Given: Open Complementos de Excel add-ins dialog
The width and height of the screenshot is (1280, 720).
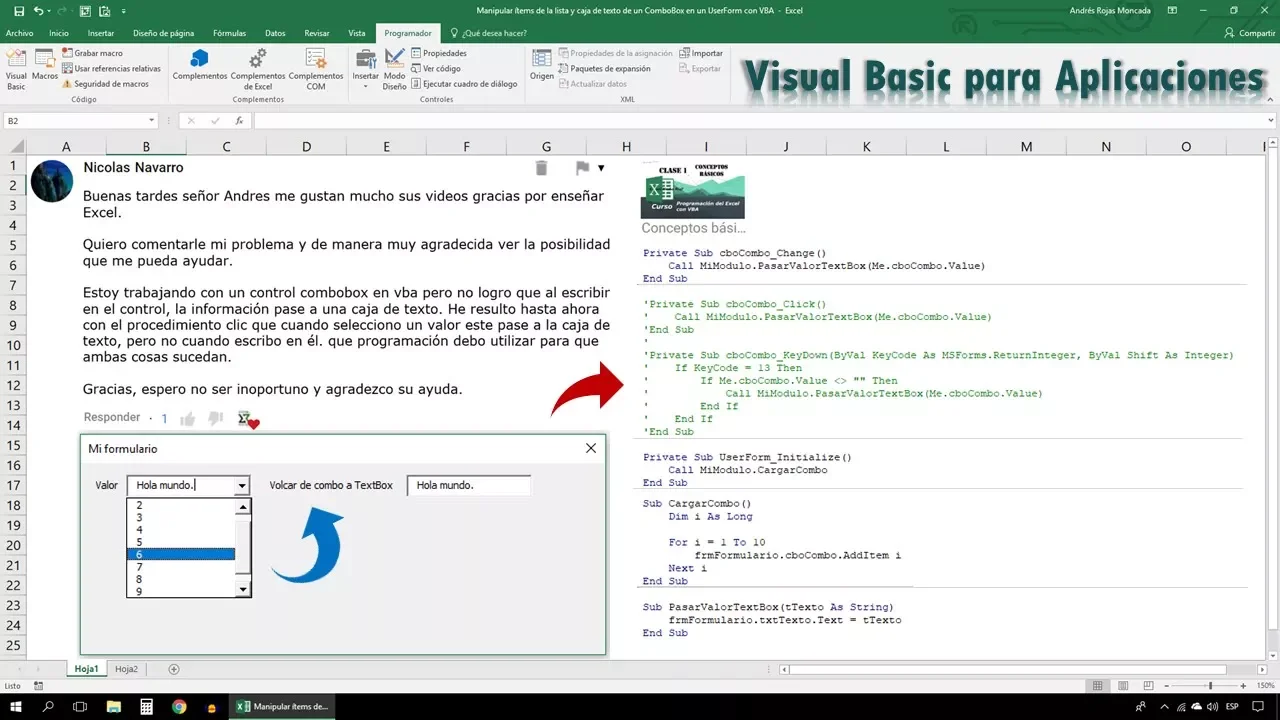Looking at the screenshot, I should (258, 69).
